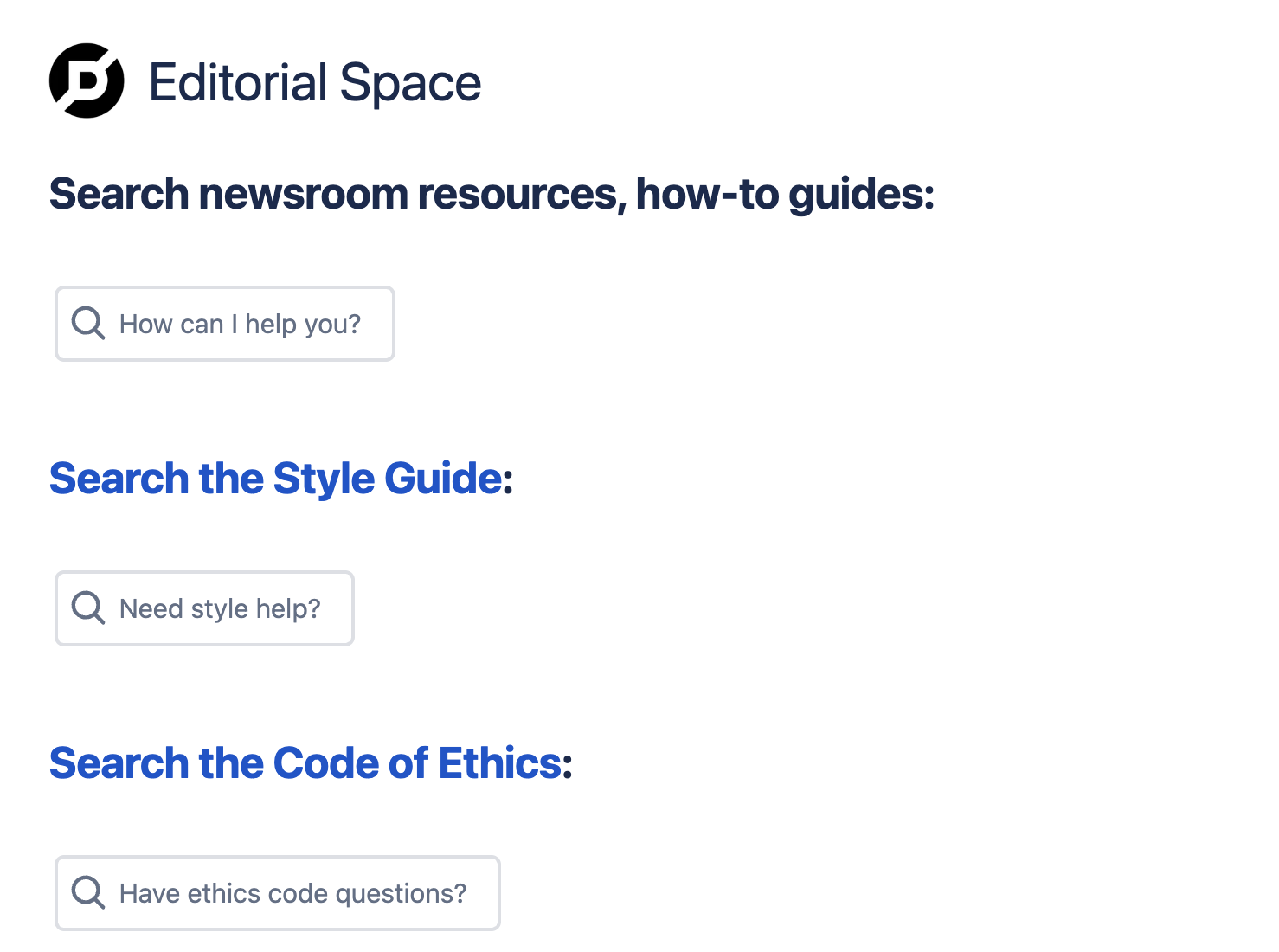
Task: Click the Editorial Space circular logo
Action: pyautogui.click(x=87, y=80)
